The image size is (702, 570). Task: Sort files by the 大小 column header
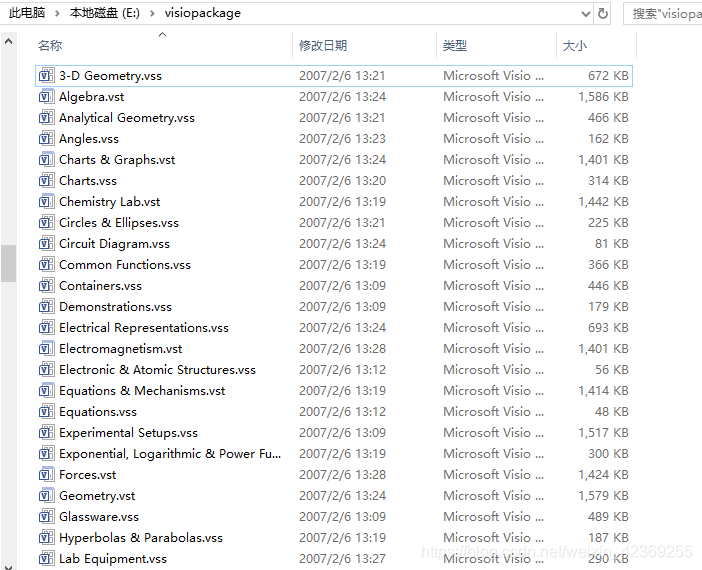(574, 46)
